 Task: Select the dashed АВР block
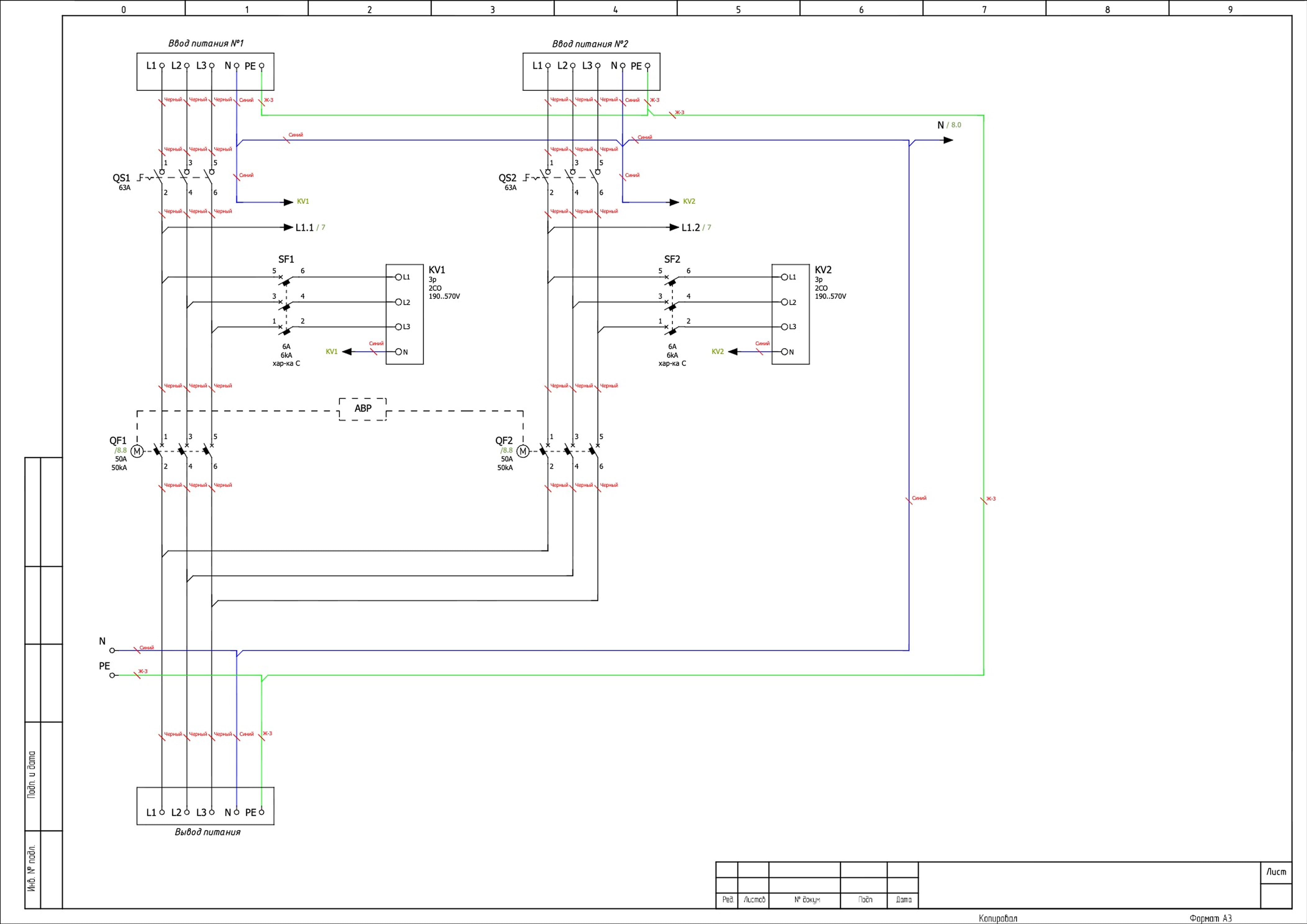(362, 409)
